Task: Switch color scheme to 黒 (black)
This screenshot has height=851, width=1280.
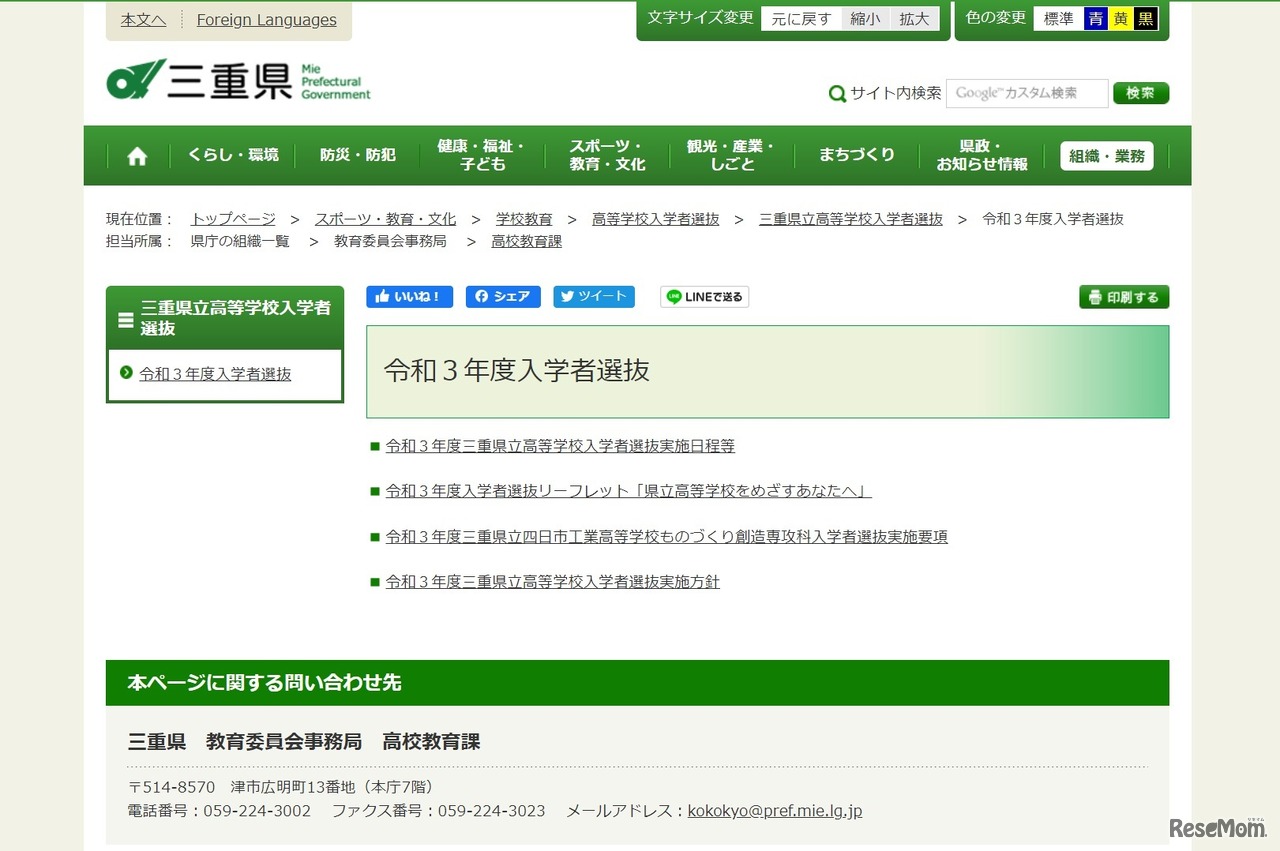Action: 1145,17
